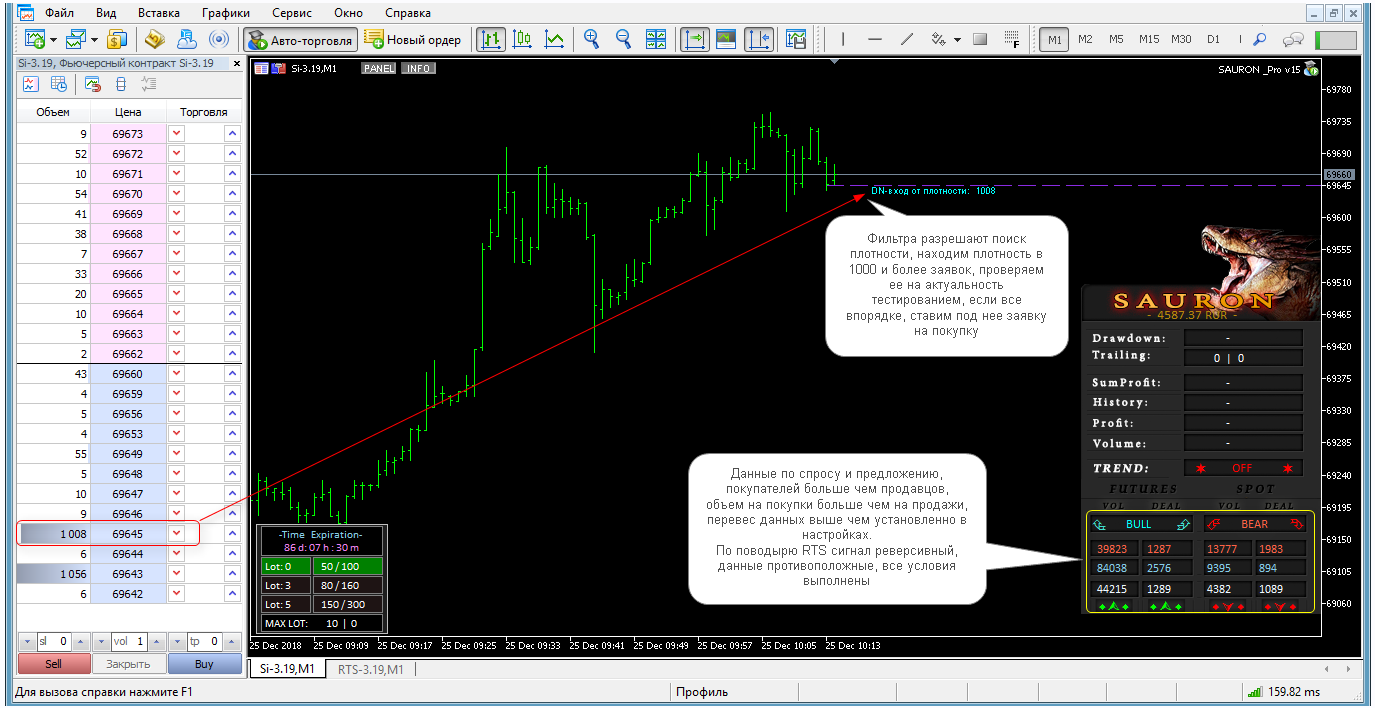
Task: Open the graphic objects dropdown arrow
Action: click(957, 39)
